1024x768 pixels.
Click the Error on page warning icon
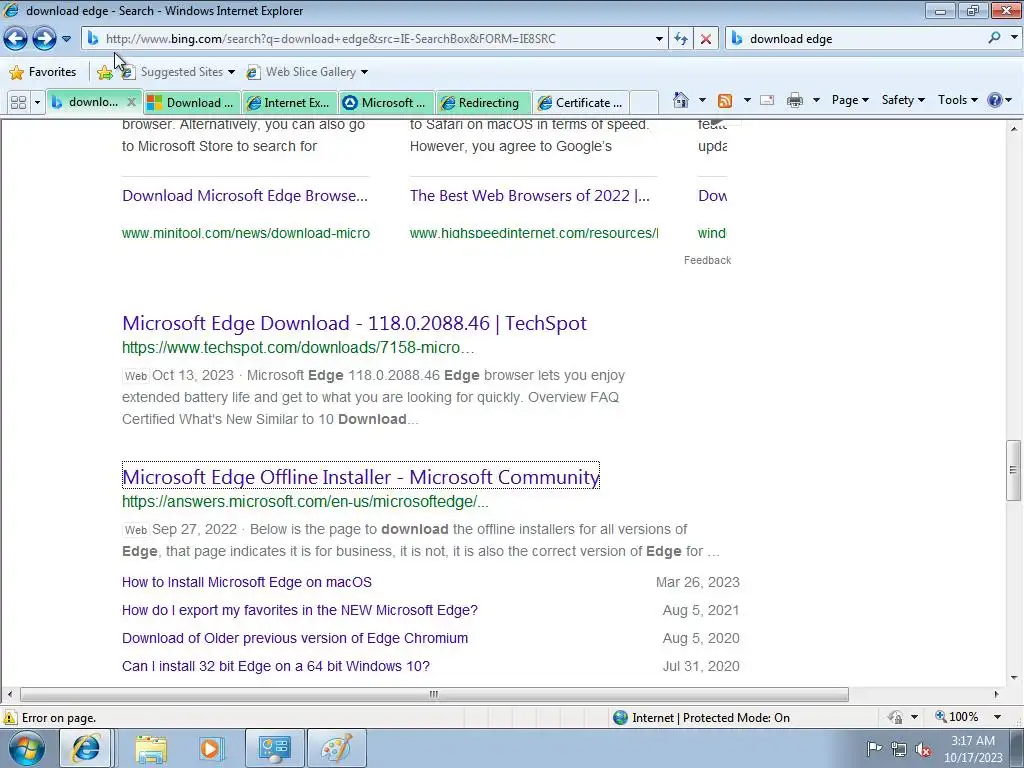[10, 718]
